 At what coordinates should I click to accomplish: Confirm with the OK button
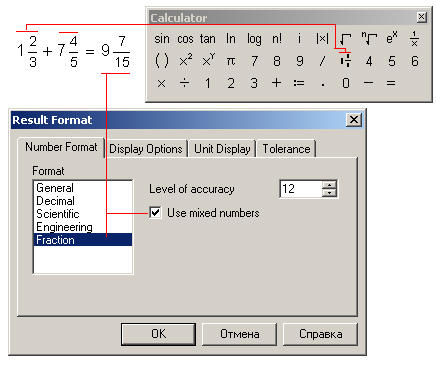158,334
